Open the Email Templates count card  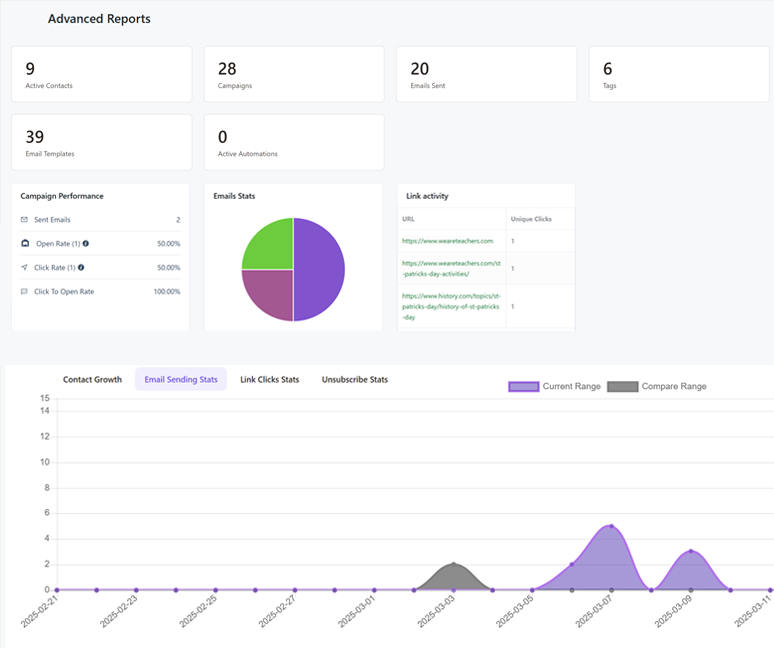[x=101, y=142]
